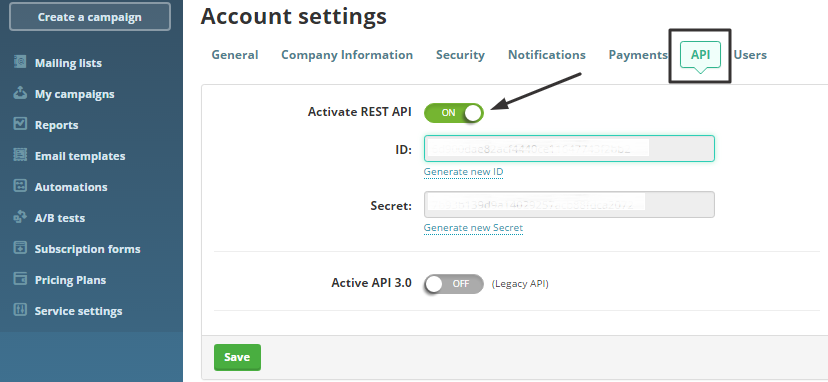Click the Generate new Secret link
Screen dimensions: 828x382
tap(473, 228)
